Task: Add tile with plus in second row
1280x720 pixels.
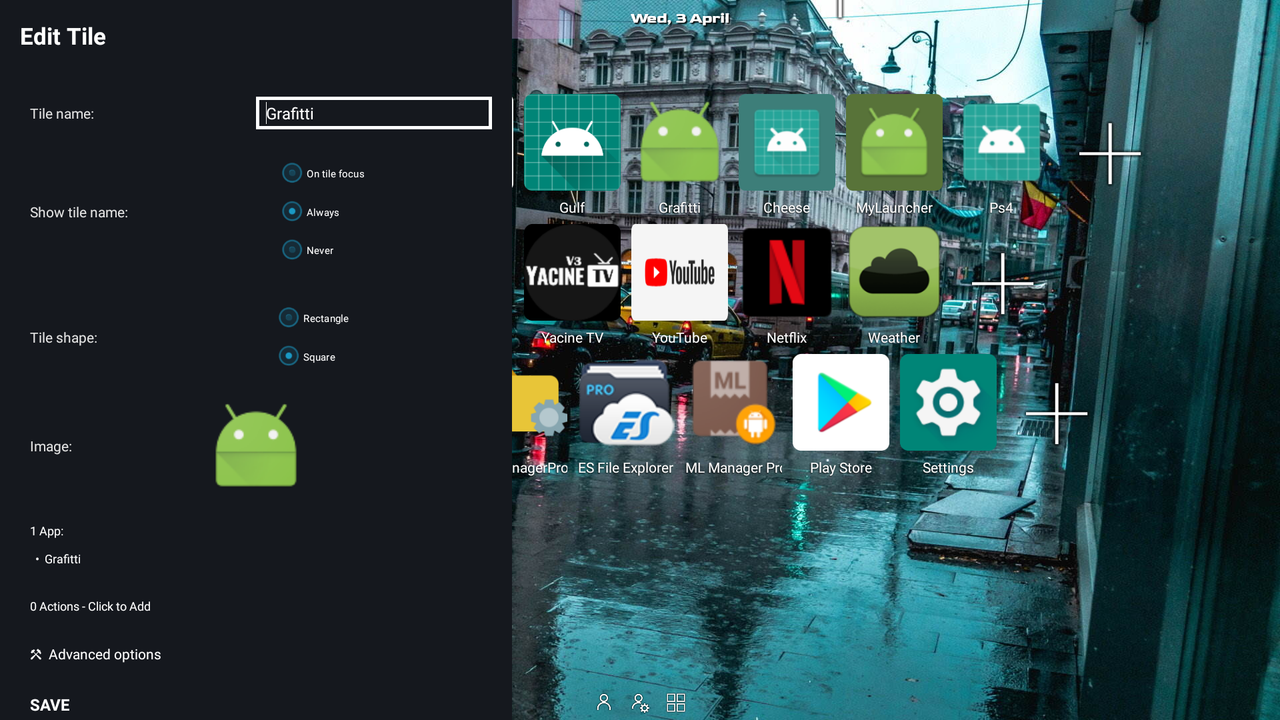Action: [x=1002, y=283]
